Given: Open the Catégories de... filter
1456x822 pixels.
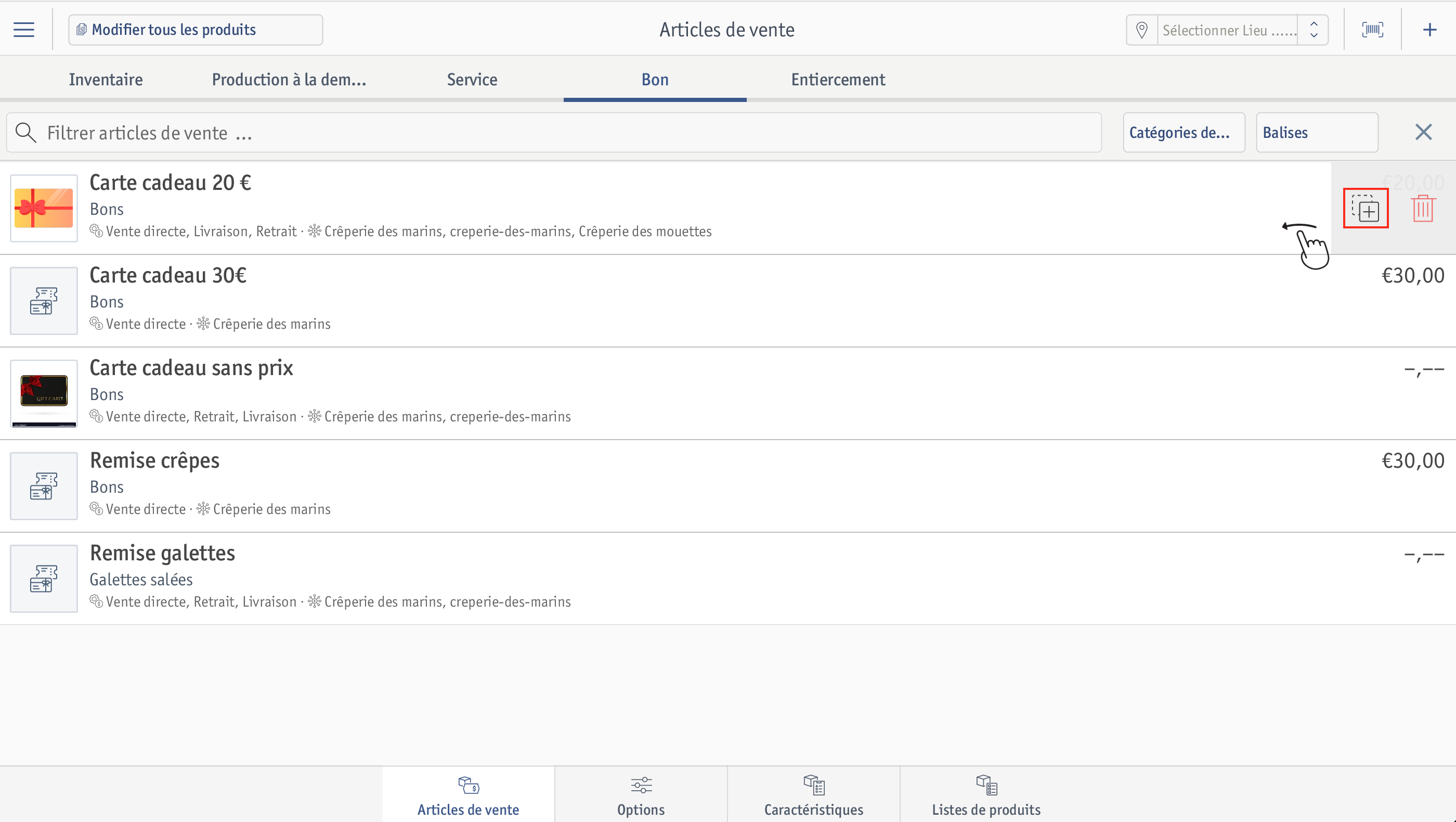Looking at the screenshot, I should (1184, 132).
